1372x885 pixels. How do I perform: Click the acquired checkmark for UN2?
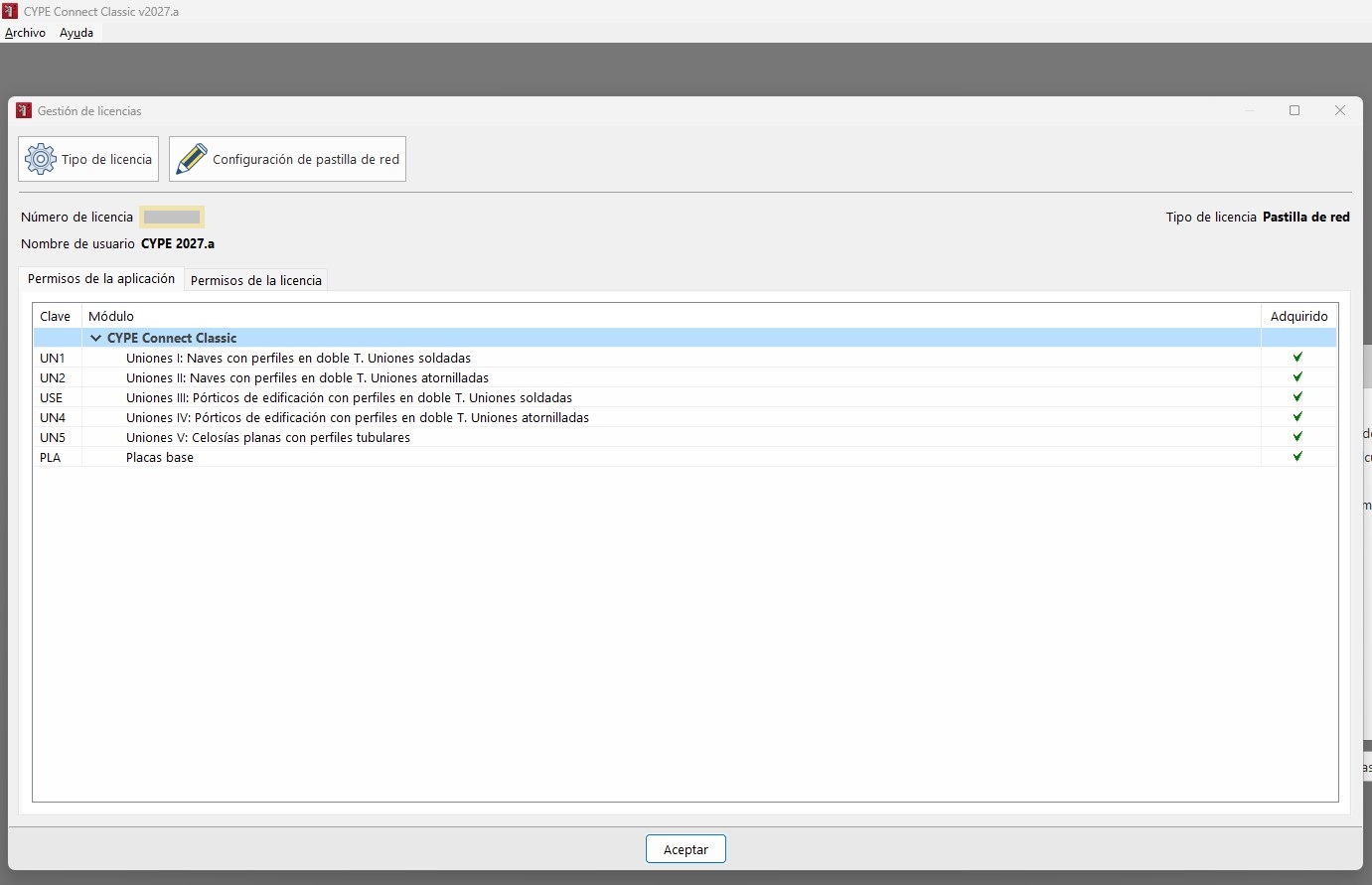1297,376
